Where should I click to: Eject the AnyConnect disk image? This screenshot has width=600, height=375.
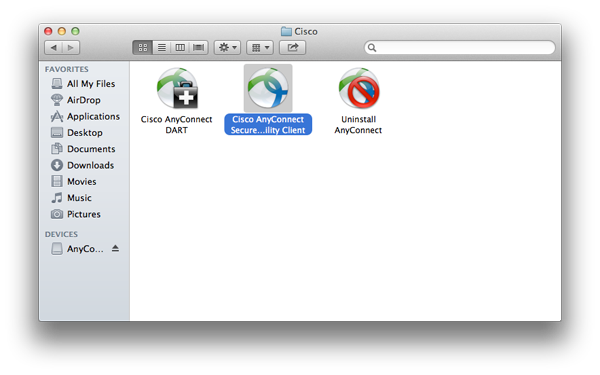pyautogui.click(x=115, y=249)
